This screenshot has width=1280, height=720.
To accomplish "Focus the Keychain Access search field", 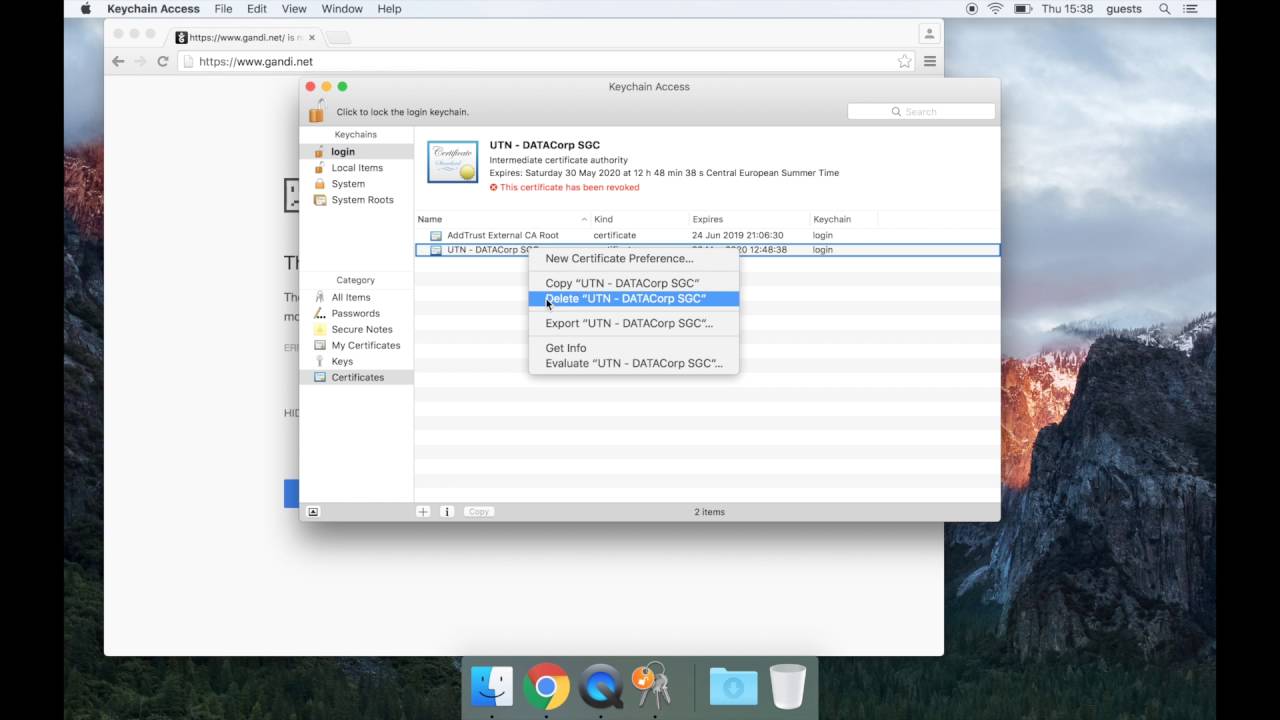I will click(x=921, y=111).
